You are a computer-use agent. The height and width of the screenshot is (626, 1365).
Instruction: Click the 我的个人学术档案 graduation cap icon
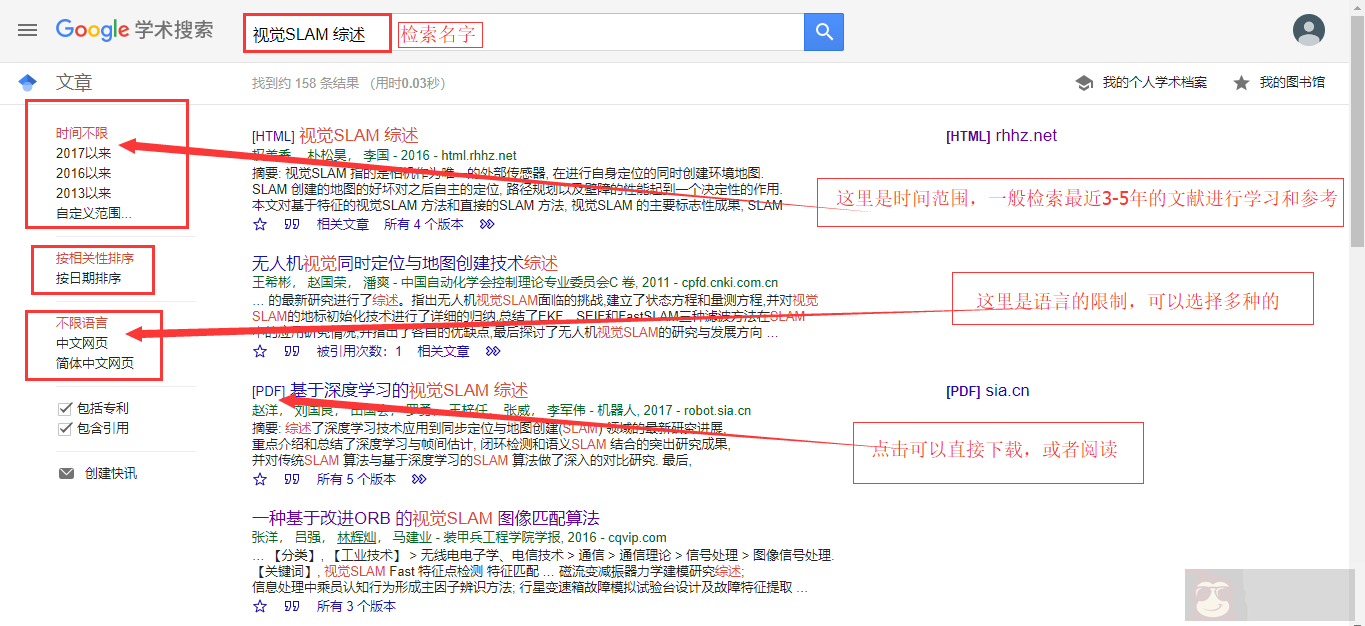tap(1084, 83)
